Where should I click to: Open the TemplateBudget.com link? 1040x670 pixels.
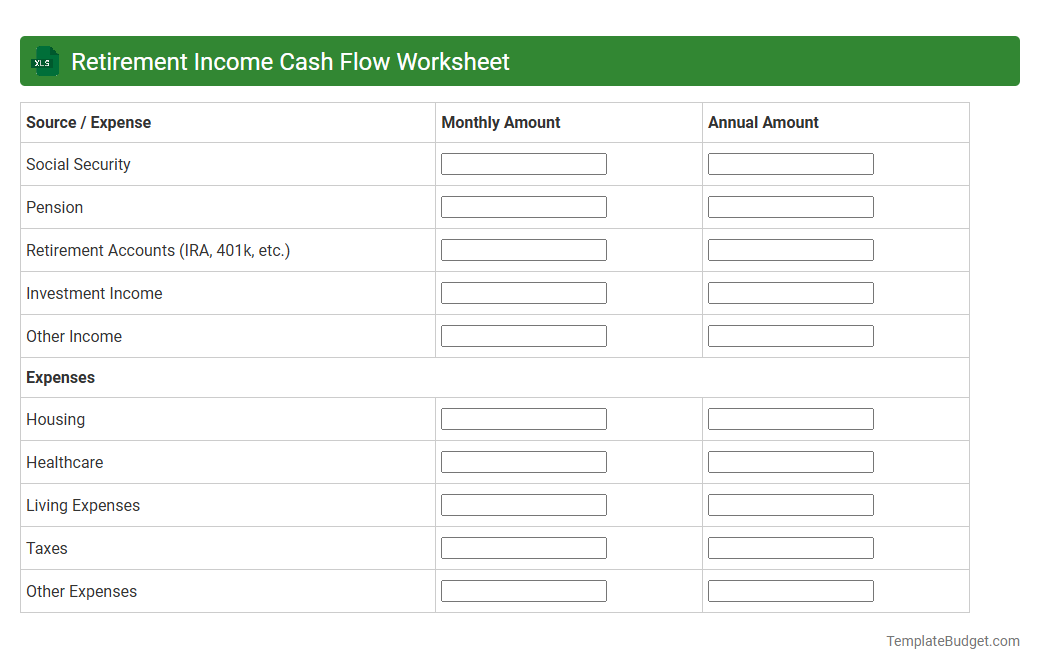click(x=954, y=640)
